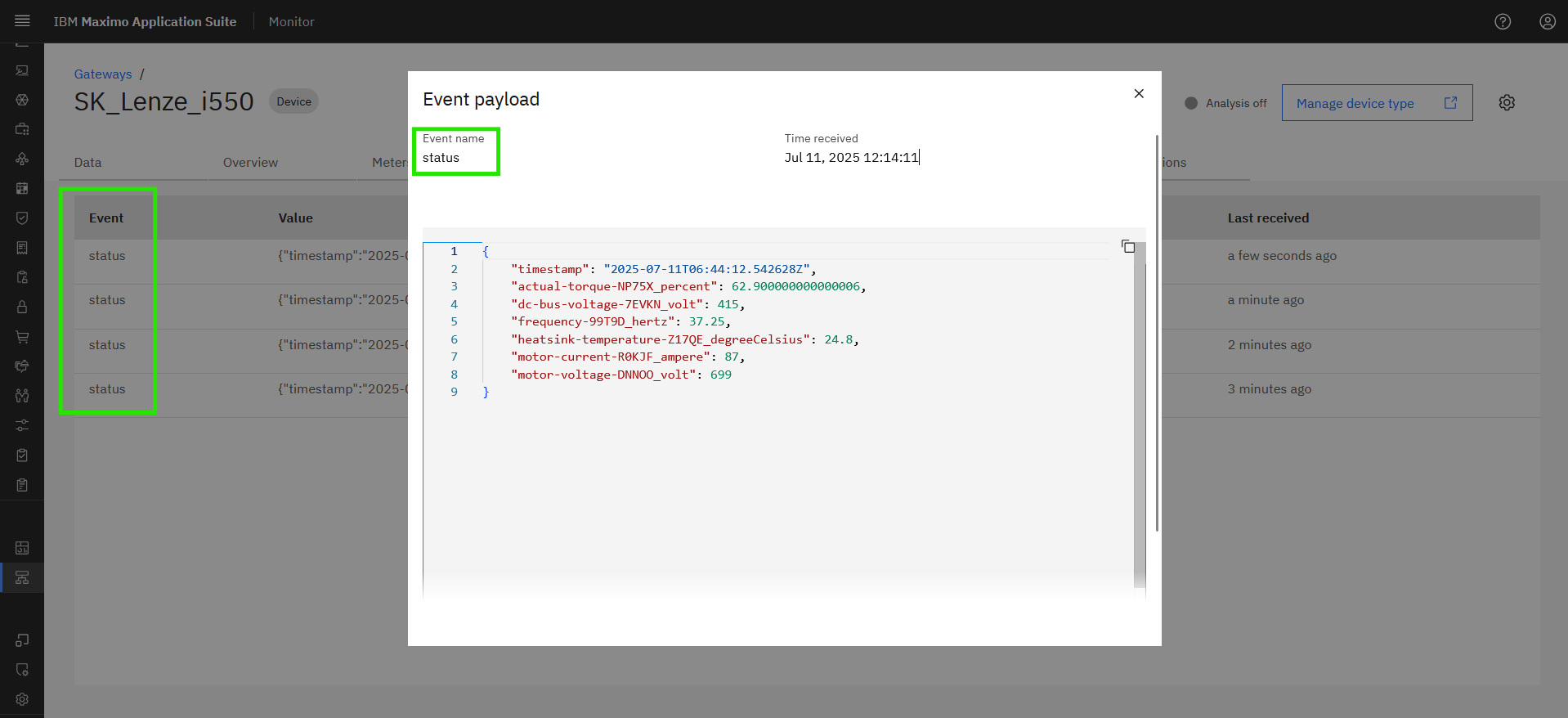The width and height of the screenshot is (1568, 718).
Task: Click the shield checkmark sidebar icon
Action: click(22, 218)
